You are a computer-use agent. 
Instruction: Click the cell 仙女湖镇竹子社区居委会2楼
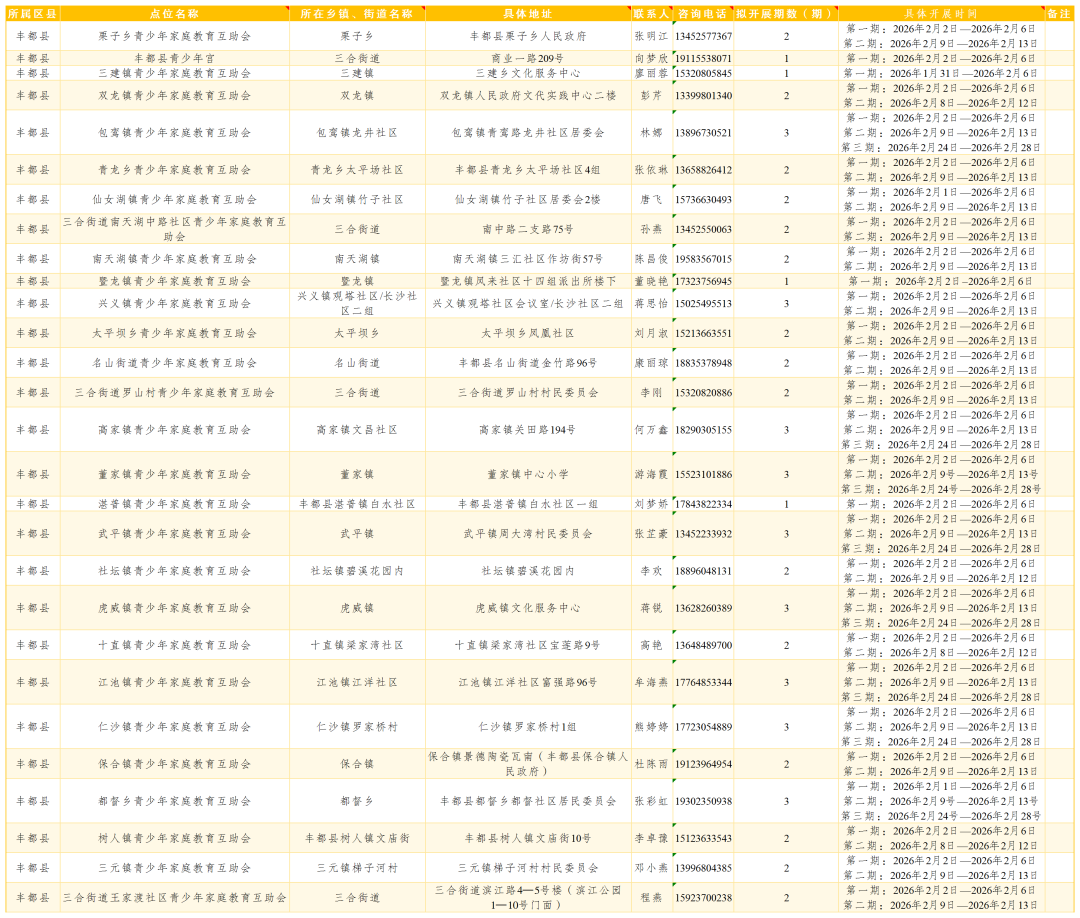click(x=528, y=200)
